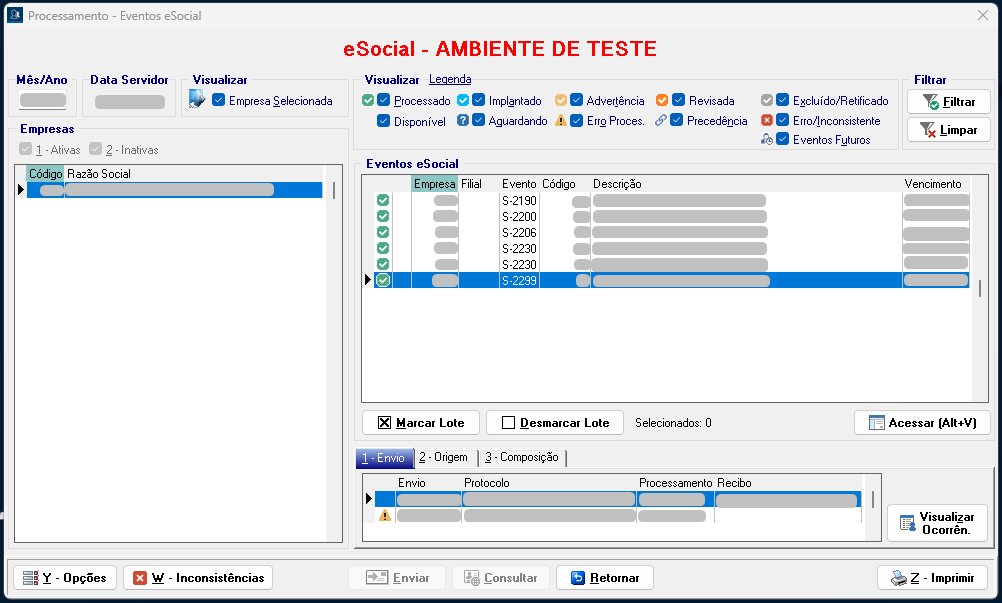This screenshot has height=603, width=1002.
Task: Click the yellow Erro Proces. warning icon
Action: (x=561, y=121)
